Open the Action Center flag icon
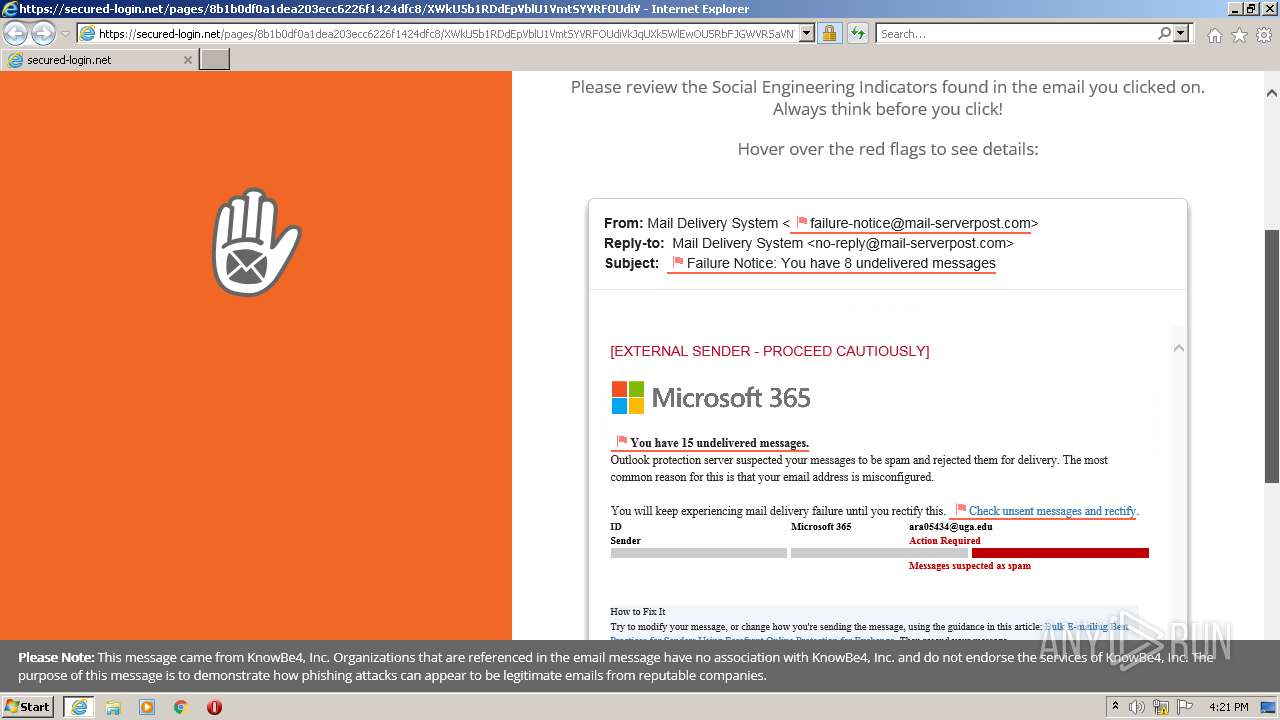Viewport: 1280px width, 720px height. [x=1185, y=707]
